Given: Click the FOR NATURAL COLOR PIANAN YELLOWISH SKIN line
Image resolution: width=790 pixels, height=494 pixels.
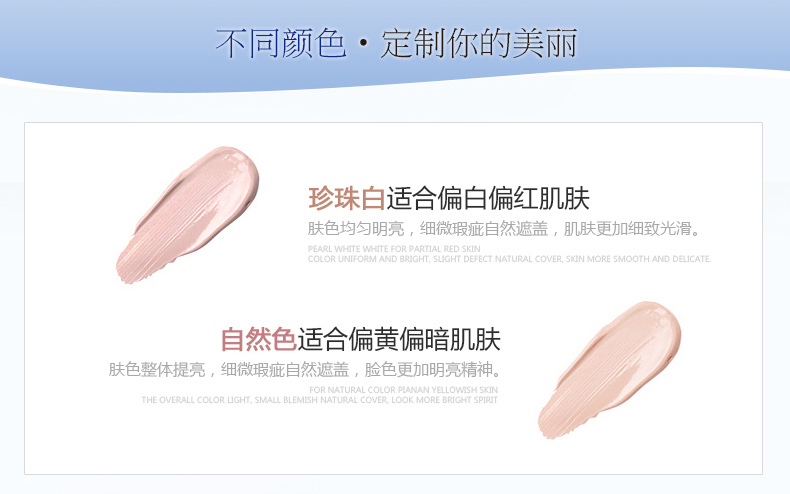Looking at the screenshot, I should pyautogui.click(x=404, y=390).
